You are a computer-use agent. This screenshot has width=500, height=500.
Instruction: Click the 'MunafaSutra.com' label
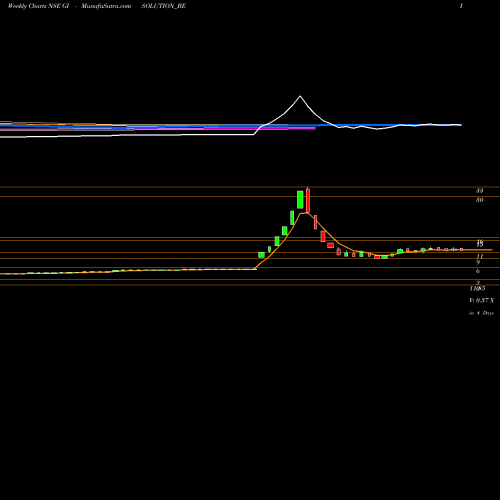click(106, 6)
